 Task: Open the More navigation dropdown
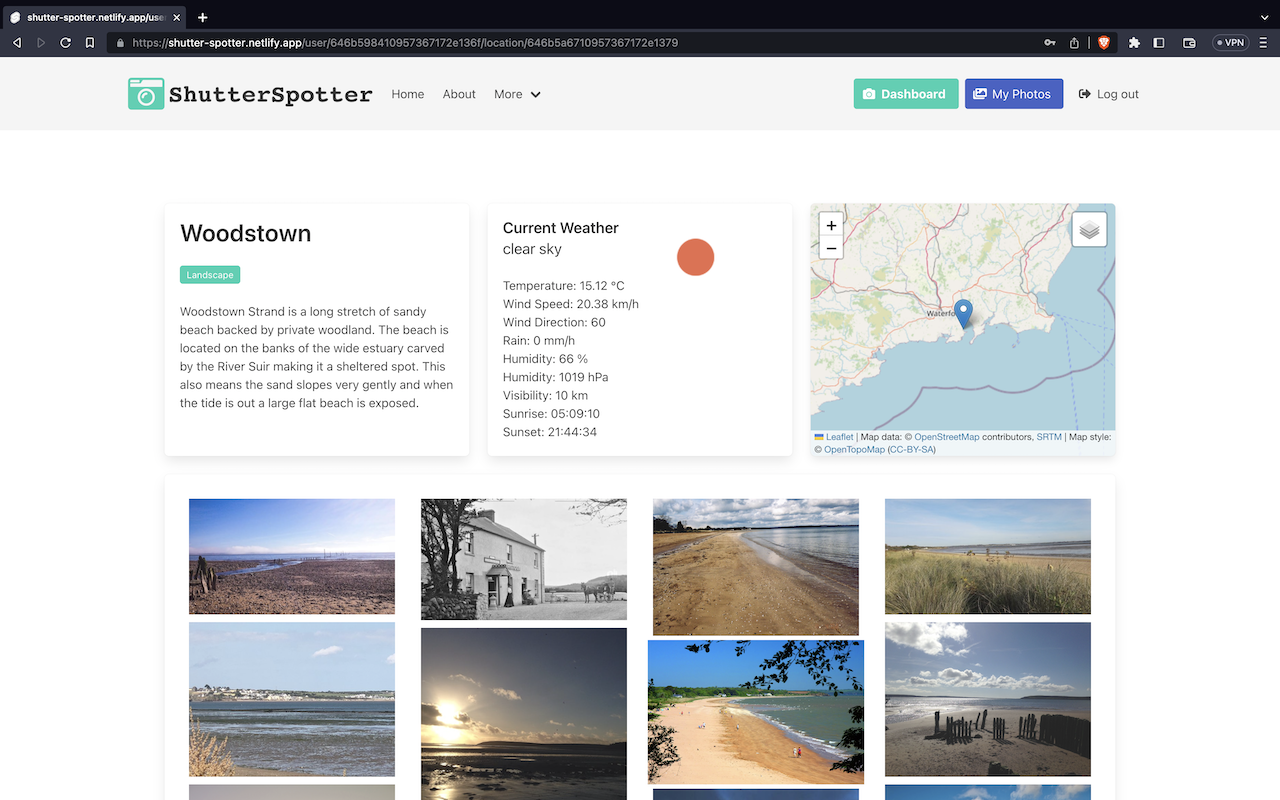pyautogui.click(x=516, y=94)
